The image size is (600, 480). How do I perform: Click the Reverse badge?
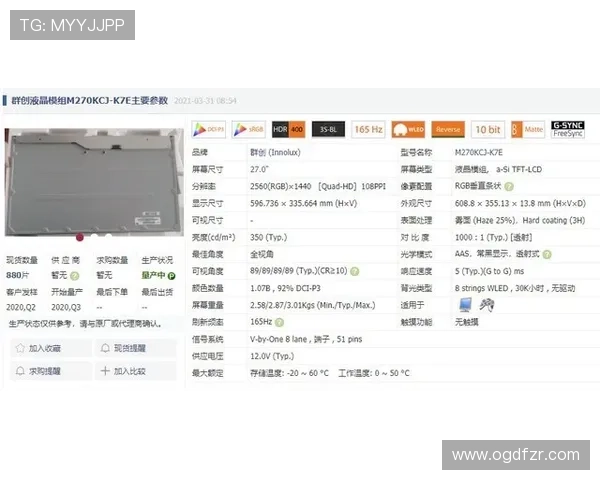point(448,129)
